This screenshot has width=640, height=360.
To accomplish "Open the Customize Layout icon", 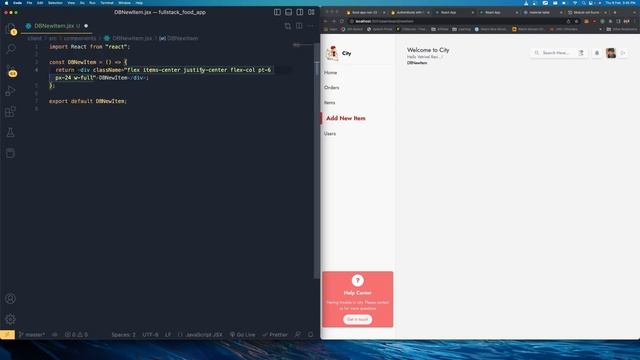I will tap(311, 12).
